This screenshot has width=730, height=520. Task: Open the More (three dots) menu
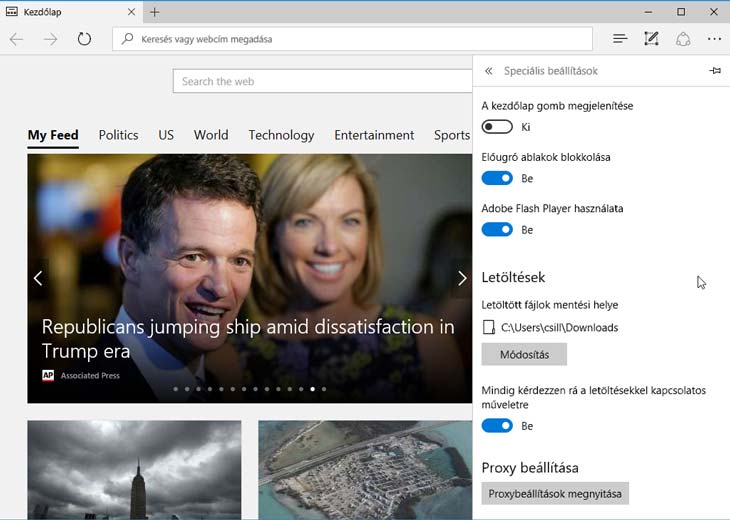tap(714, 39)
